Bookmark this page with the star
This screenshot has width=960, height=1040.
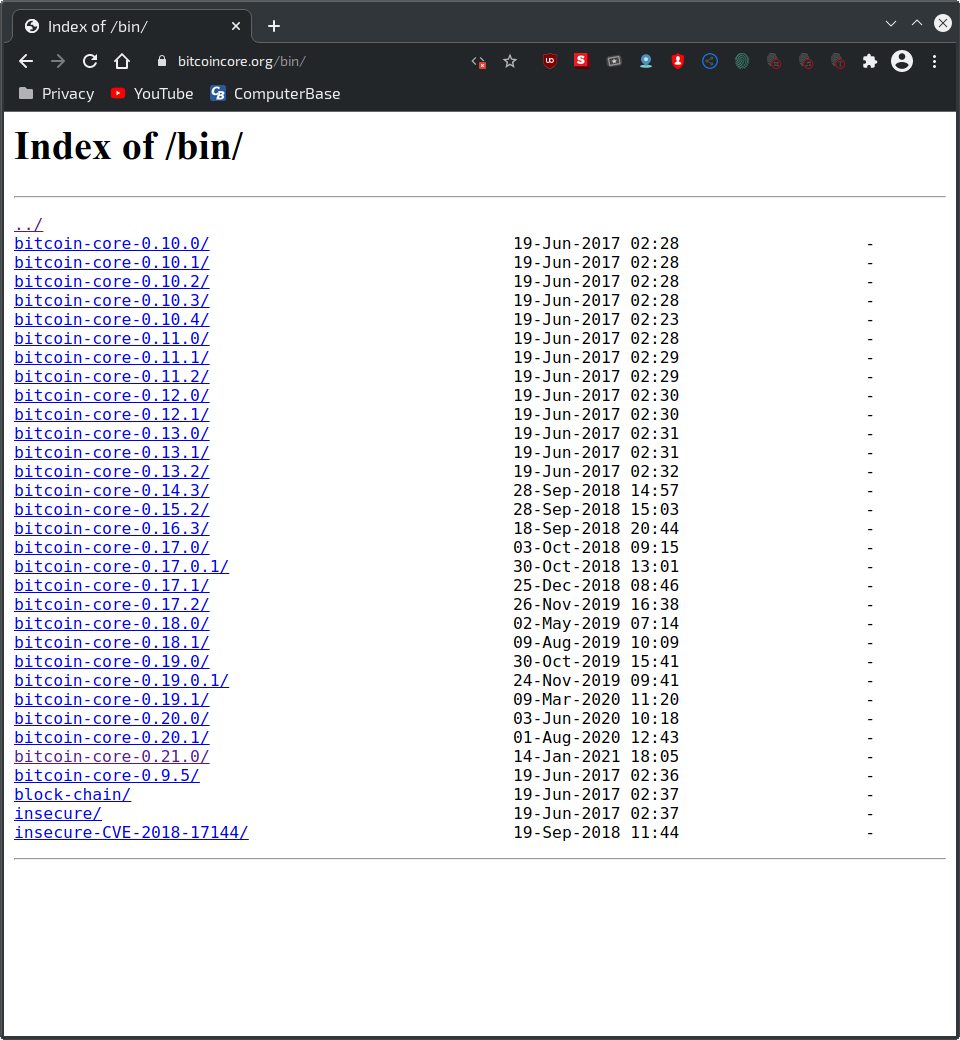510,62
